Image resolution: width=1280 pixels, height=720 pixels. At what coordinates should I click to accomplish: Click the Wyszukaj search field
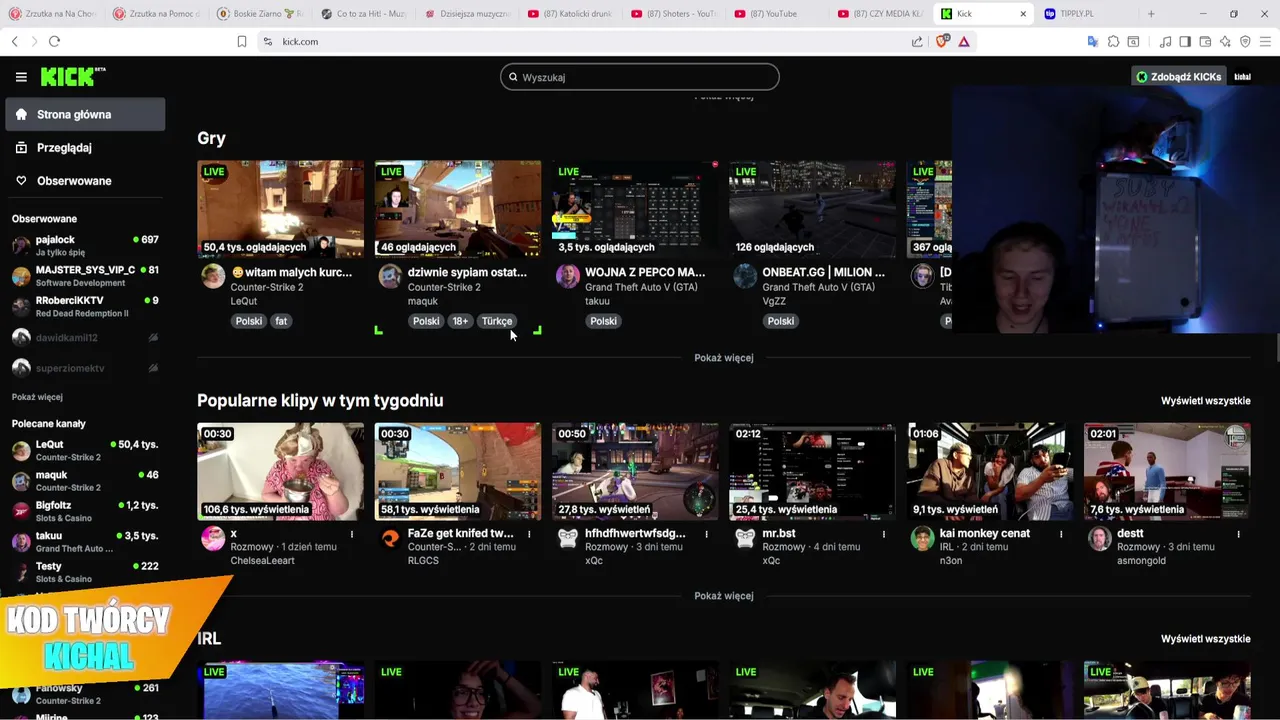point(640,77)
